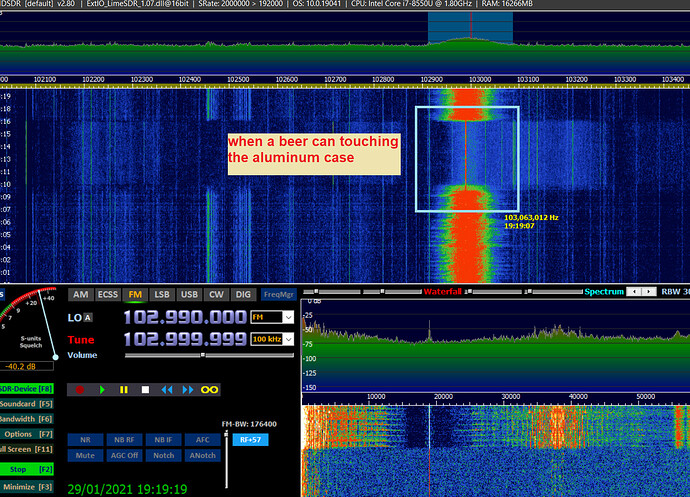
Task: Start a recording with the red record button
Action: coord(80,390)
